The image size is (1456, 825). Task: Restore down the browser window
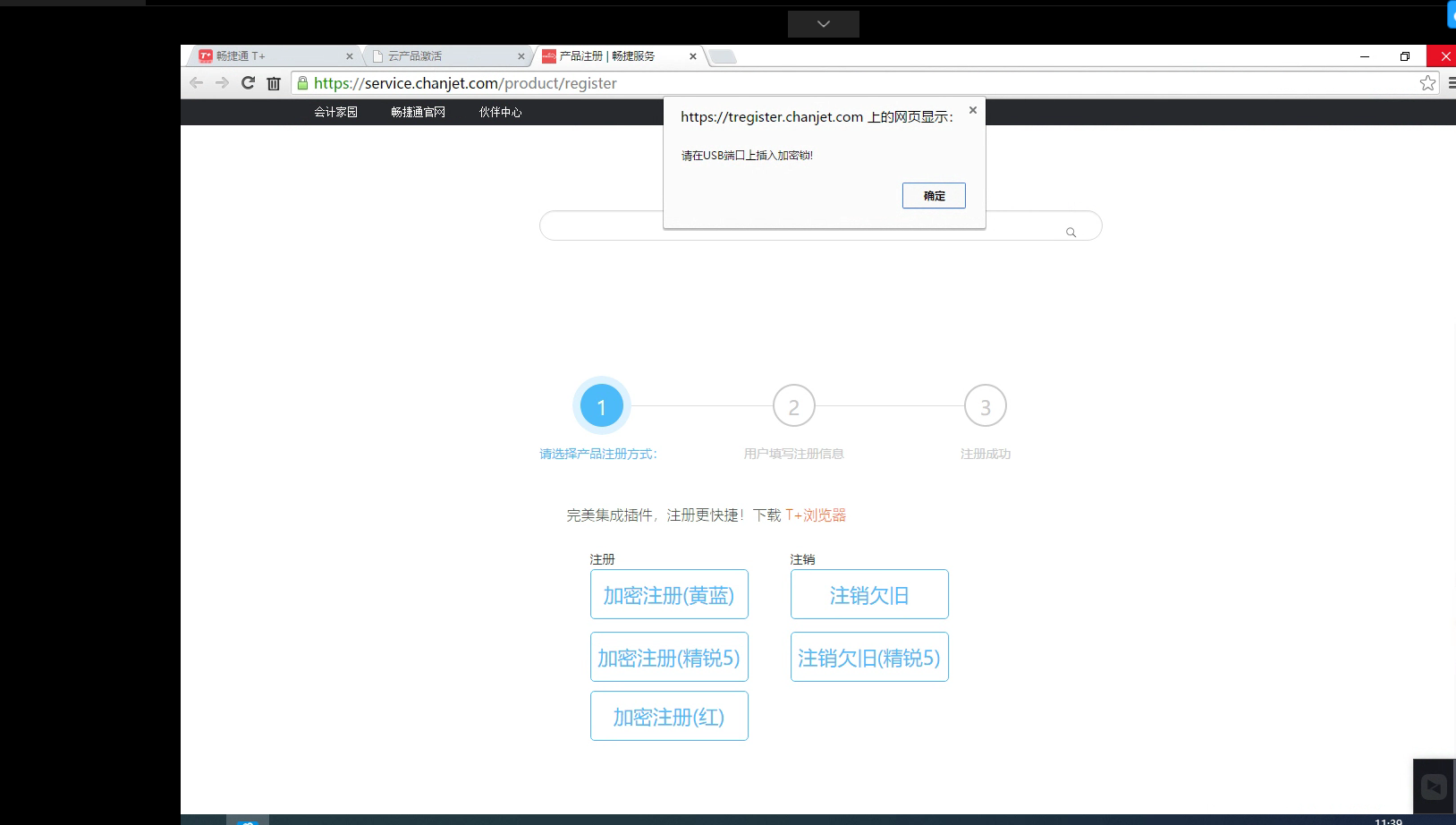(x=1405, y=56)
